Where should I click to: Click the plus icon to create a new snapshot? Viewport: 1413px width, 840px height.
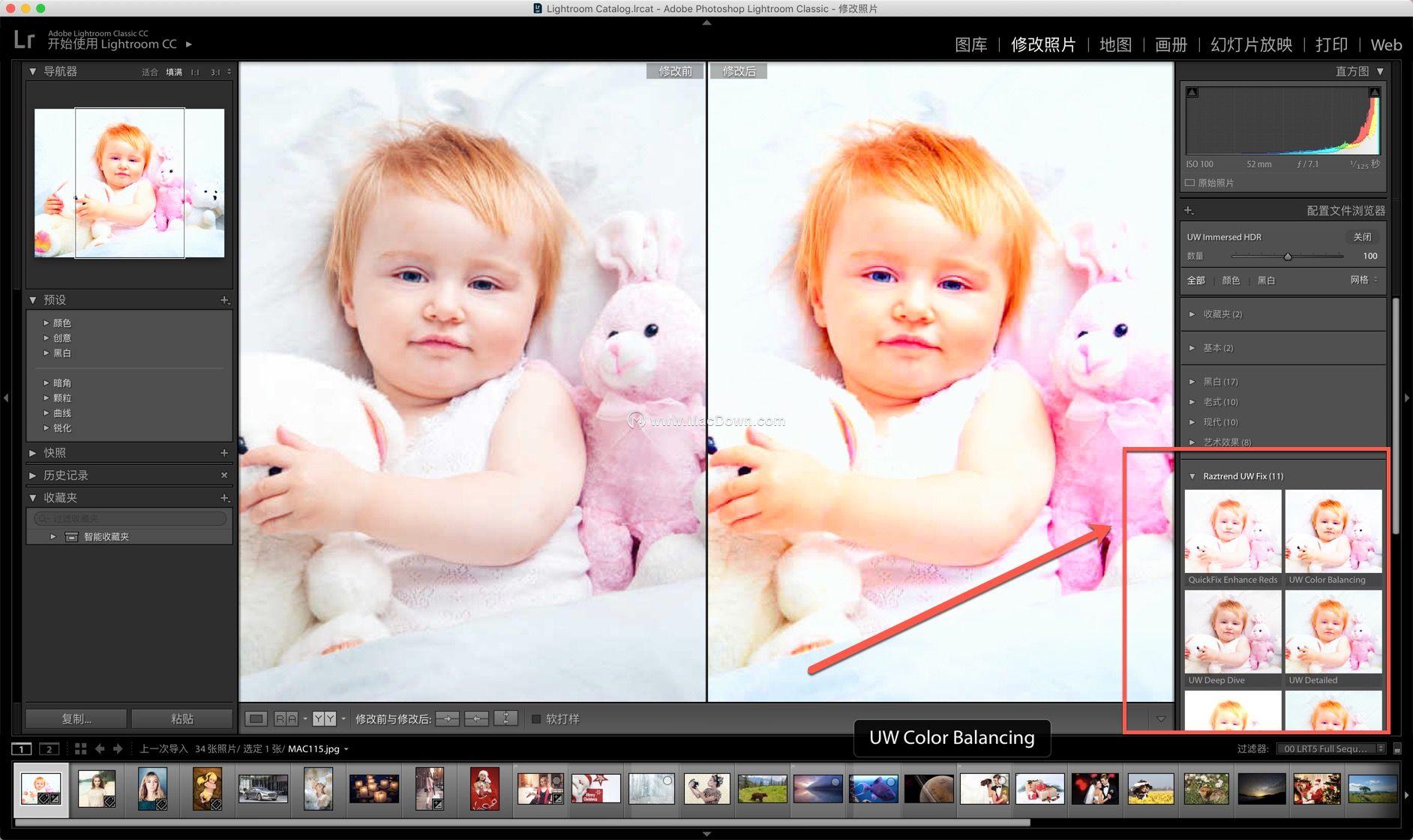tap(223, 452)
